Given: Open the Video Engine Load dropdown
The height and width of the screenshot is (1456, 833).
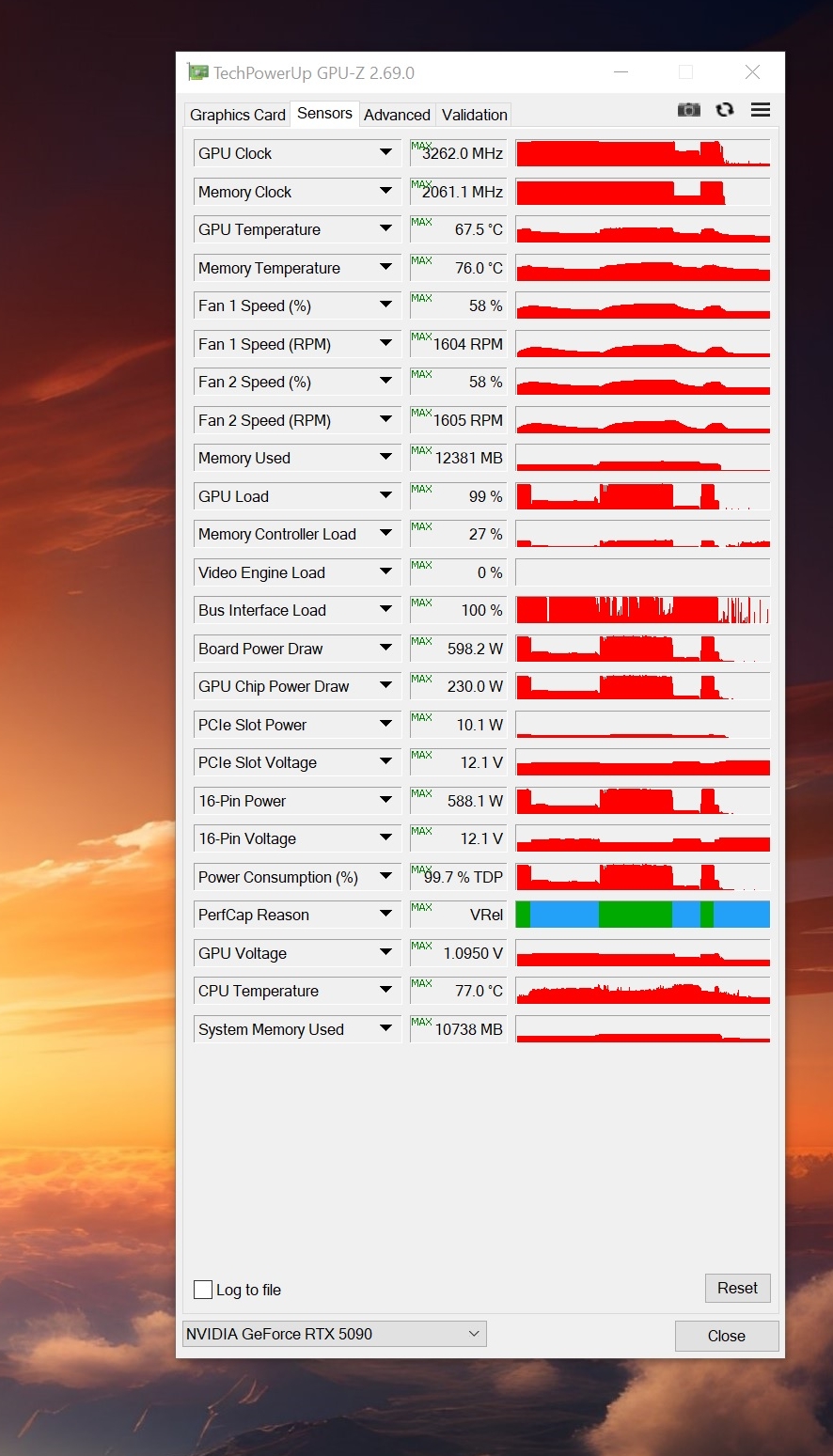Looking at the screenshot, I should pyautogui.click(x=385, y=571).
